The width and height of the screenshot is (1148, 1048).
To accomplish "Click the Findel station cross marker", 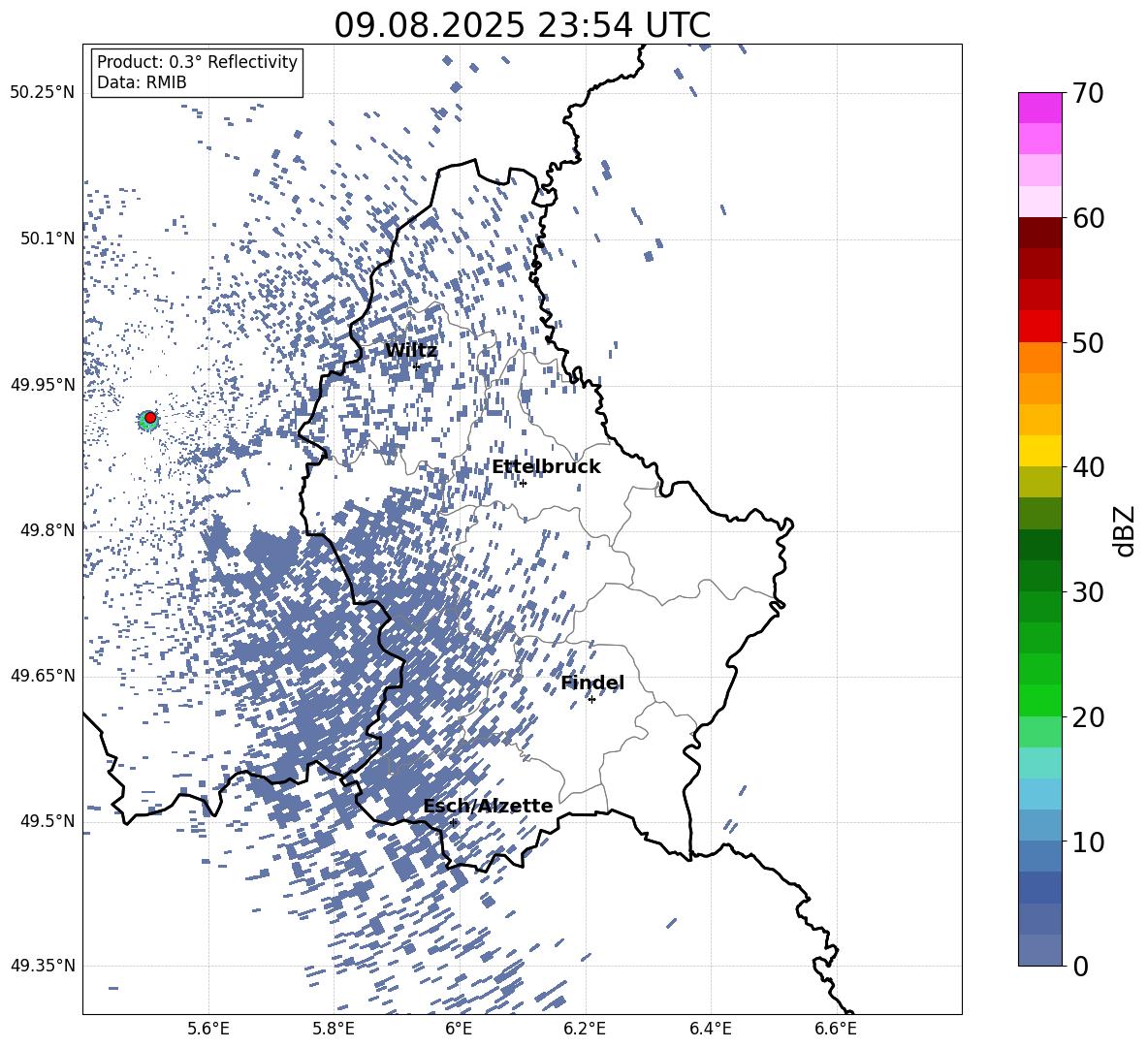I will pos(591,700).
